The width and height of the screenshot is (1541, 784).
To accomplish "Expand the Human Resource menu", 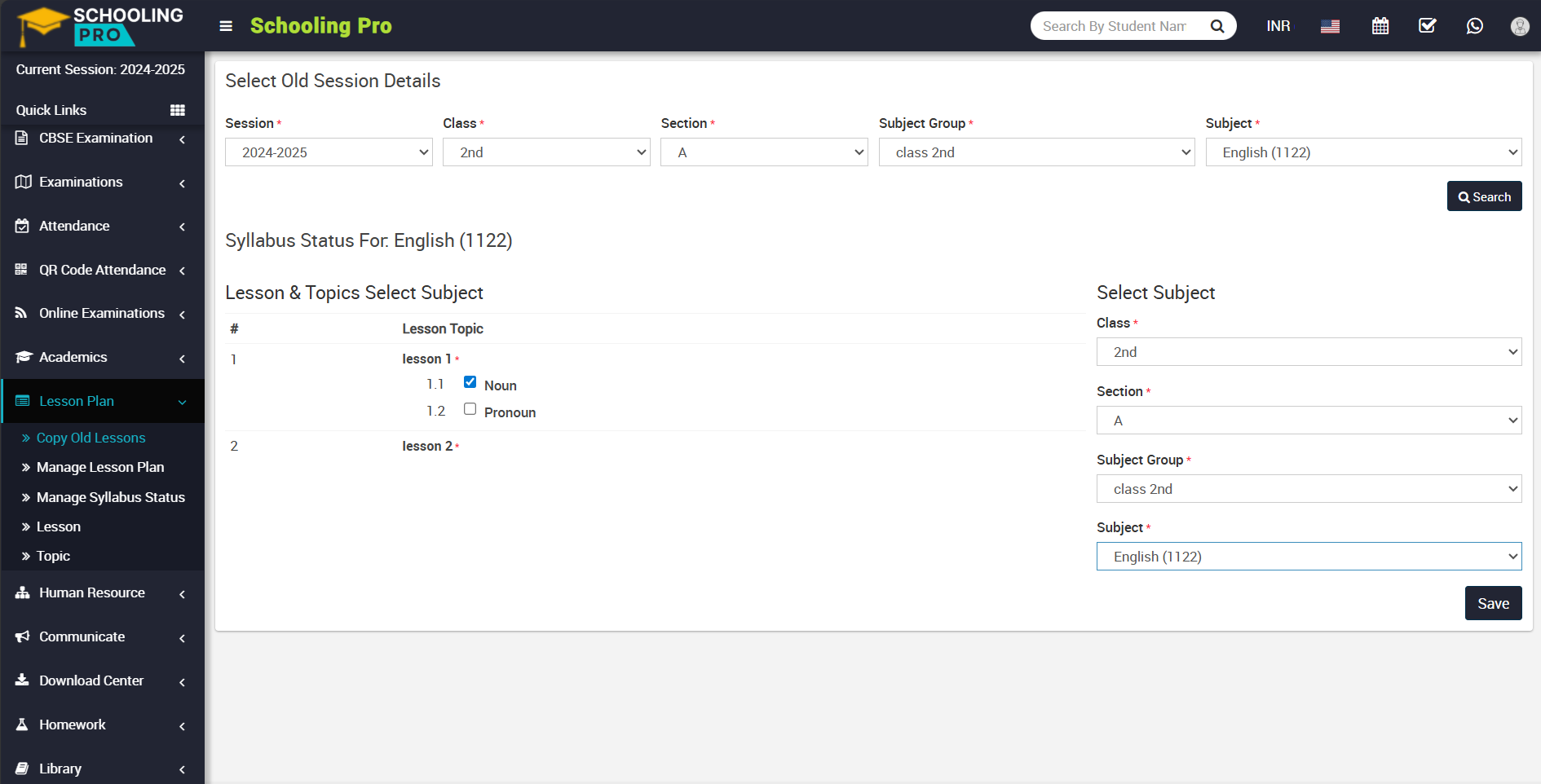I will tap(182, 594).
